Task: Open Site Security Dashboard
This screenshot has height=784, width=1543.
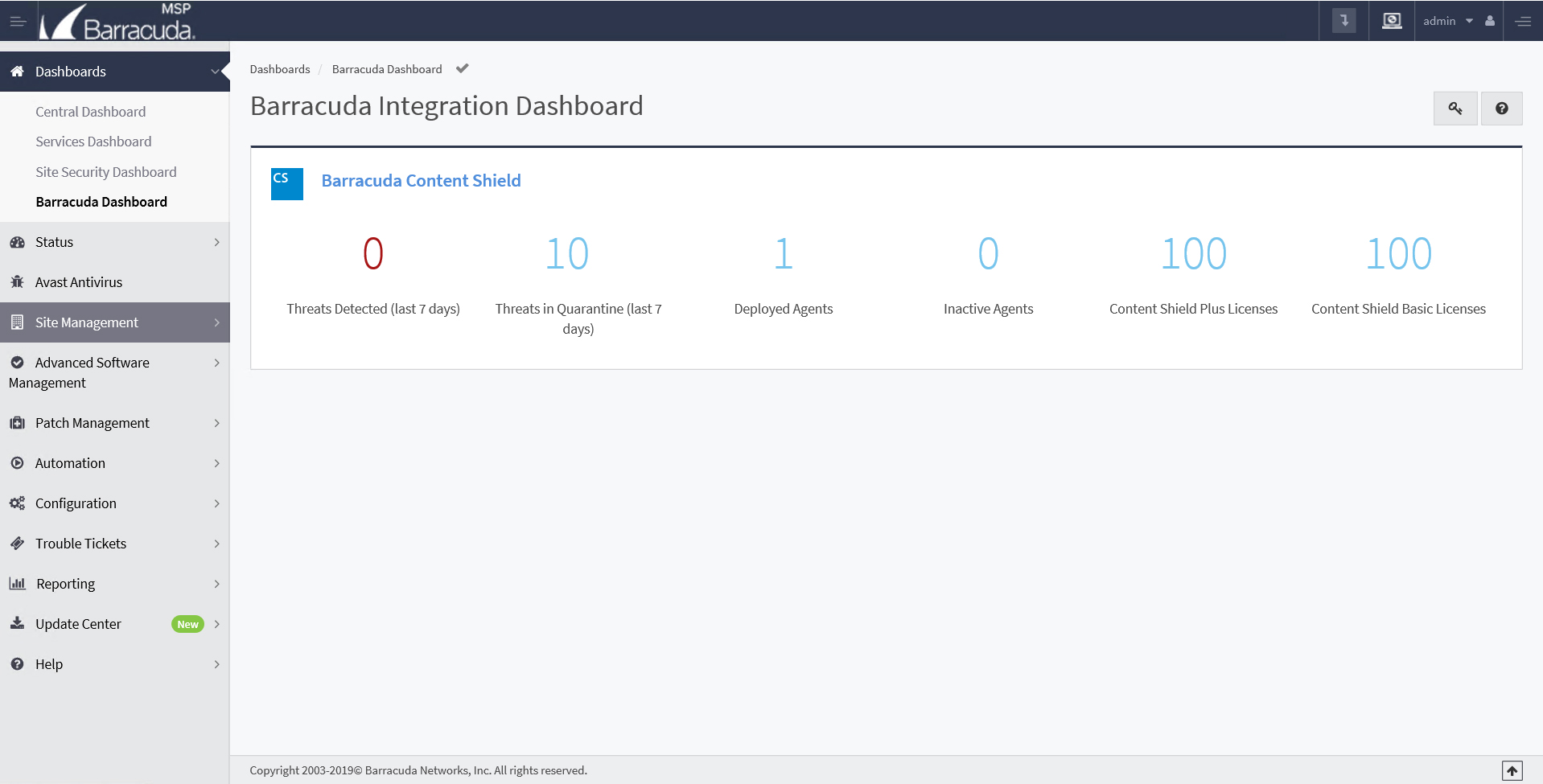Action: pyautogui.click(x=106, y=172)
